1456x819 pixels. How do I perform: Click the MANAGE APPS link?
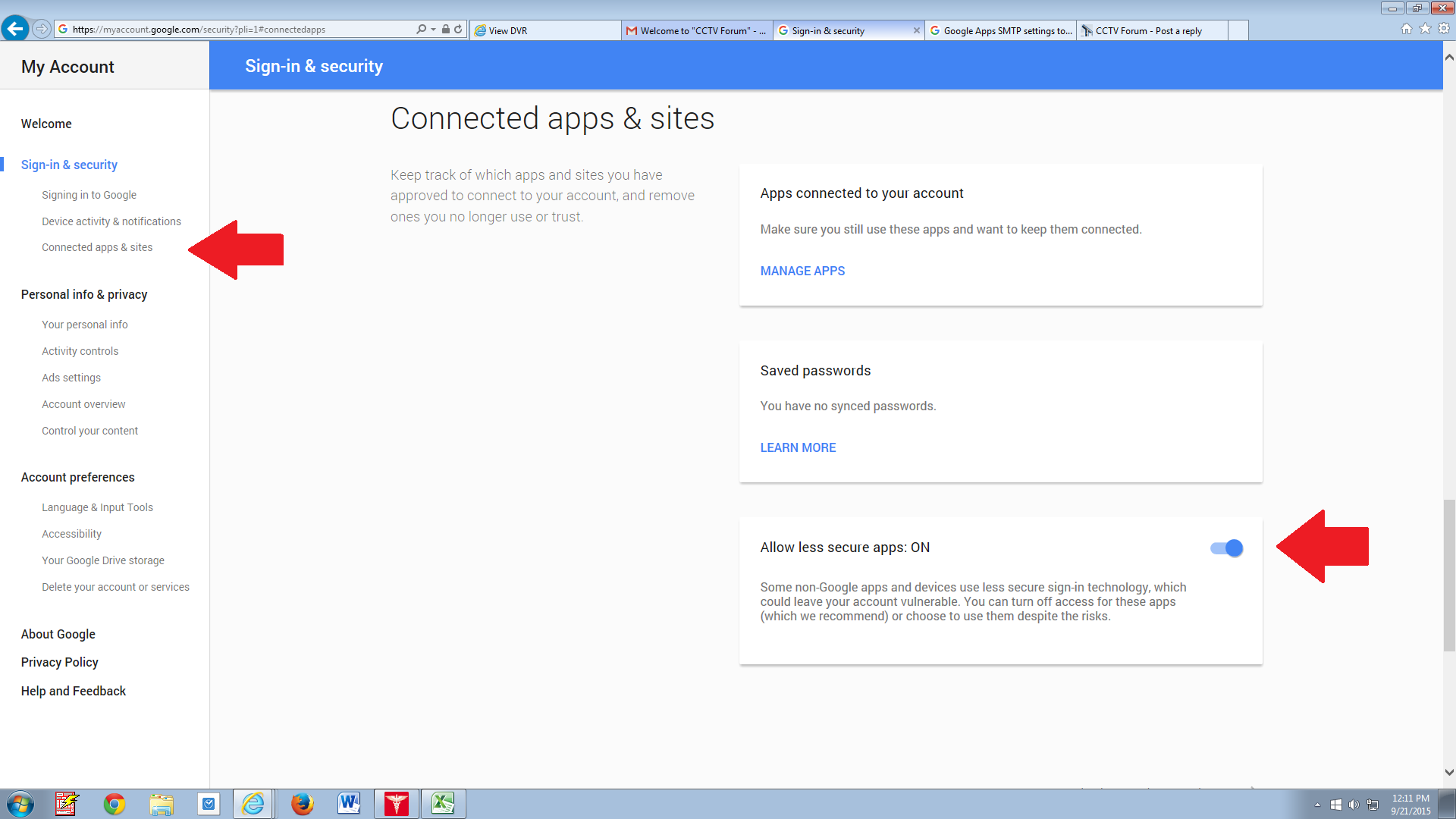pyautogui.click(x=802, y=271)
